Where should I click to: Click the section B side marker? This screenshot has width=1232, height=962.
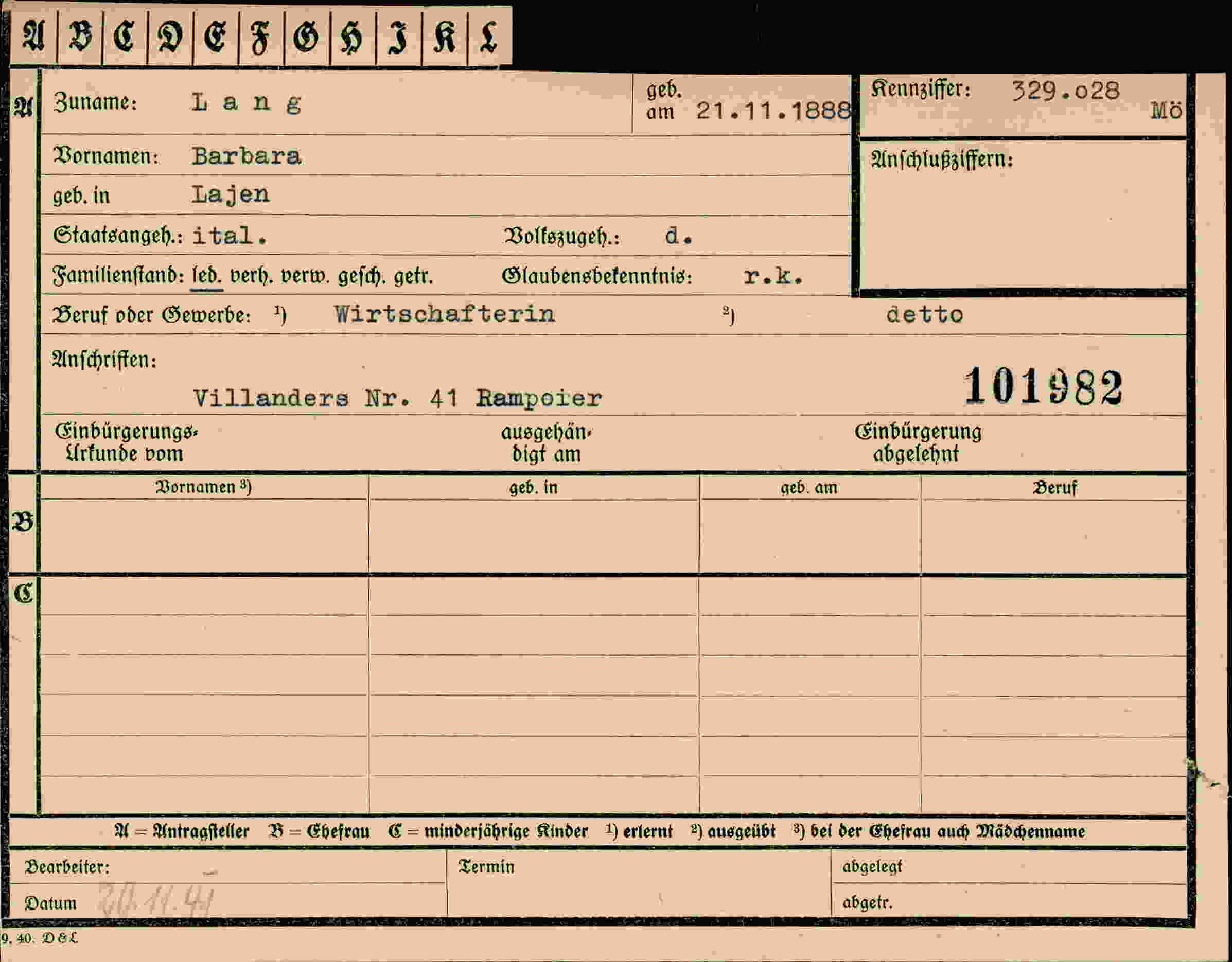click(23, 522)
